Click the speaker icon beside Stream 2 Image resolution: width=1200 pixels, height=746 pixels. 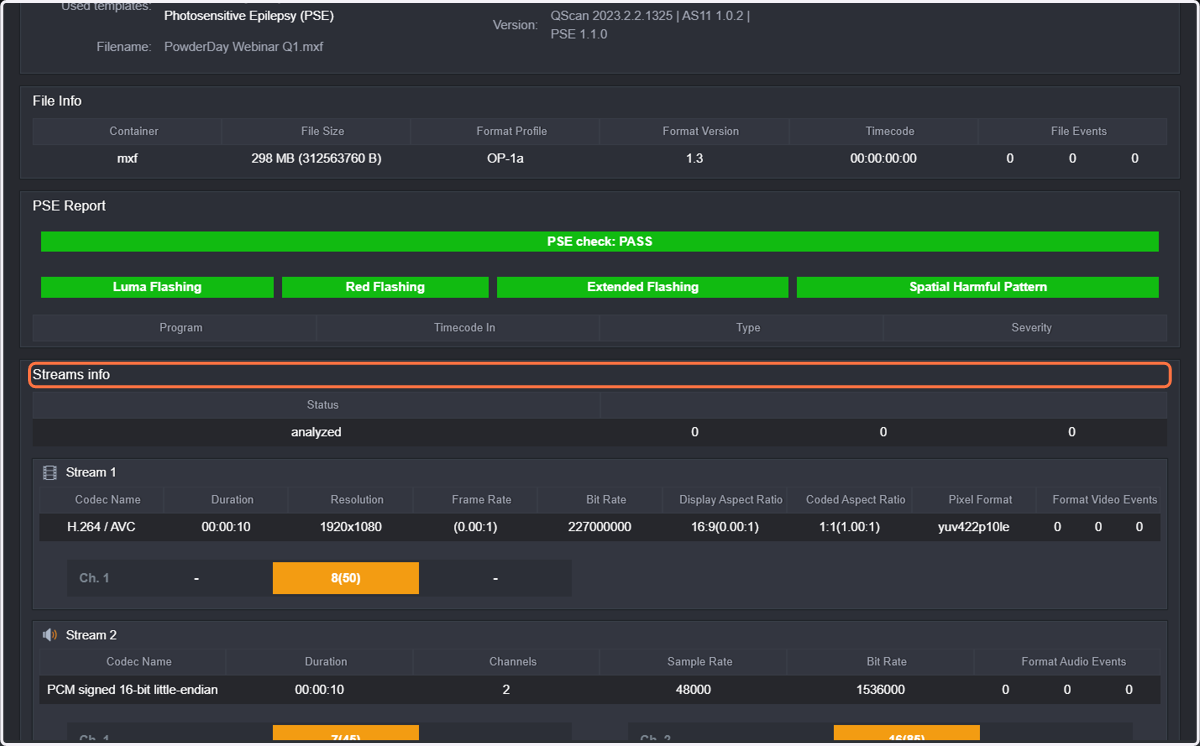point(49,635)
